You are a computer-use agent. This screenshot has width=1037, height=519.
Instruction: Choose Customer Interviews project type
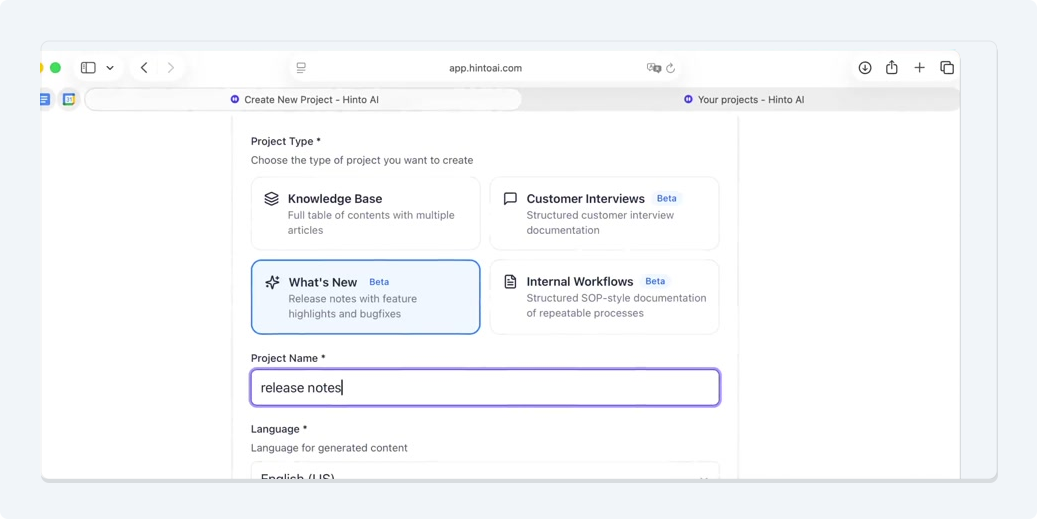604,213
